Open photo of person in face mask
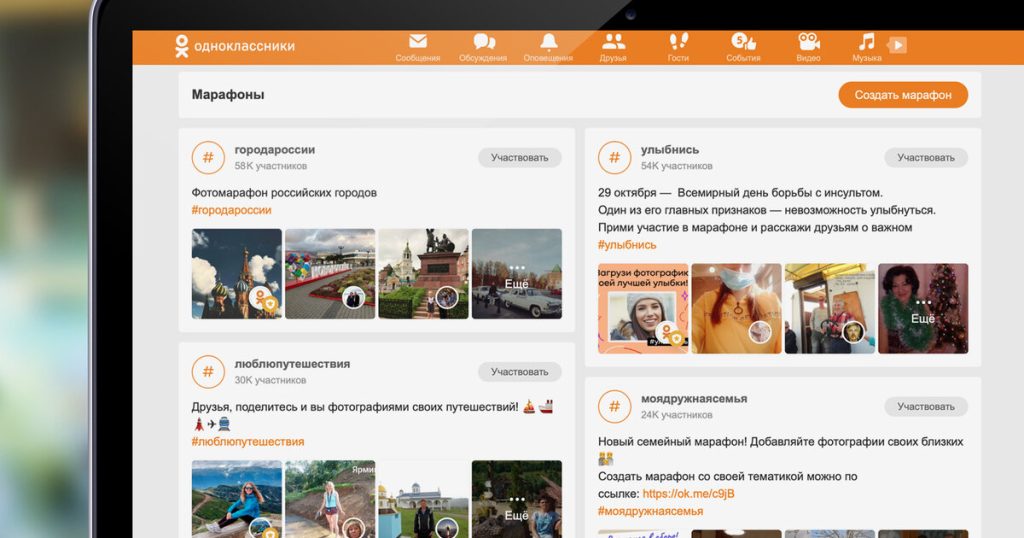Viewport: 1024px width, 538px height. [736, 308]
